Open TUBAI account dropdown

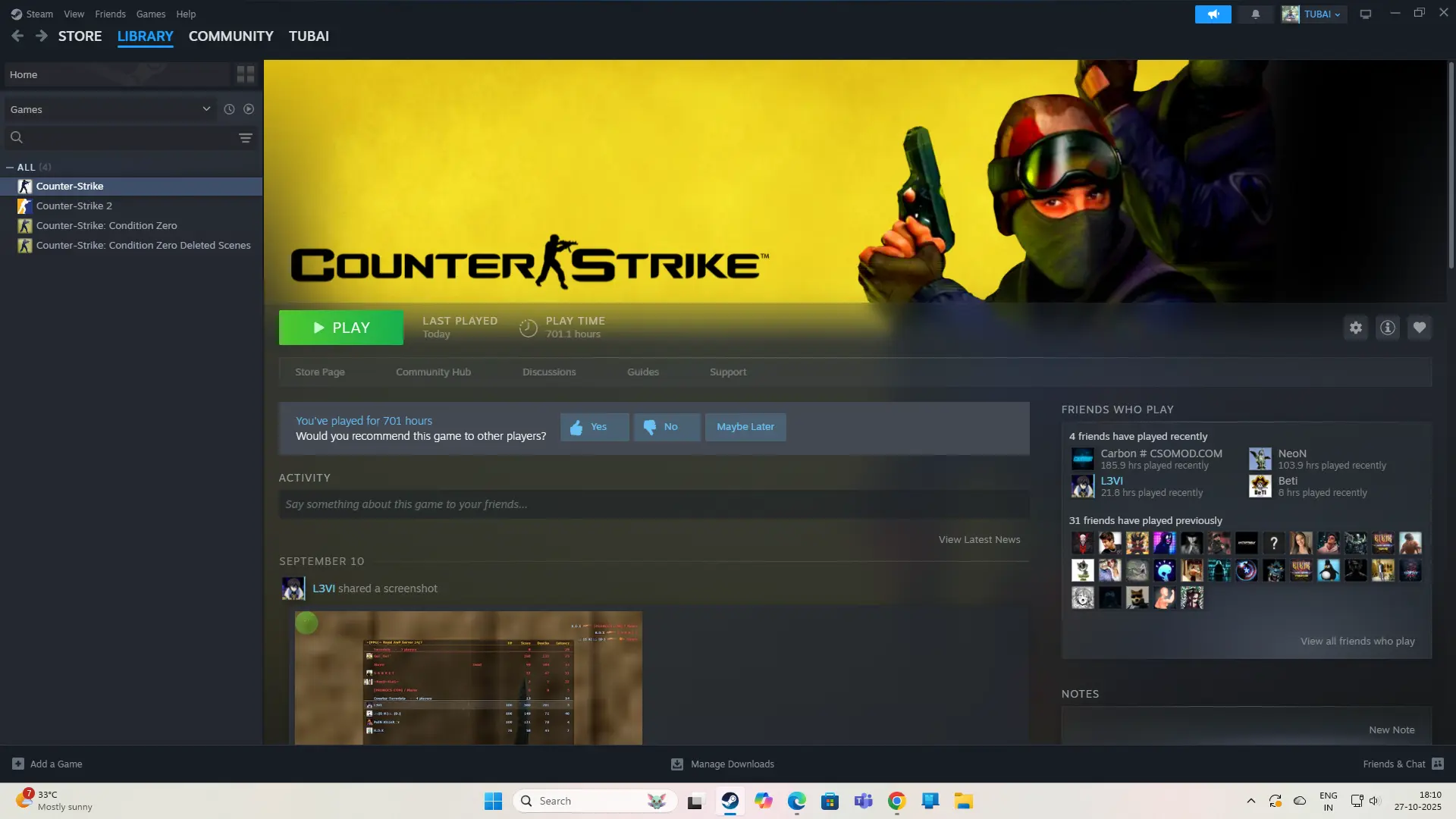pos(1313,14)
